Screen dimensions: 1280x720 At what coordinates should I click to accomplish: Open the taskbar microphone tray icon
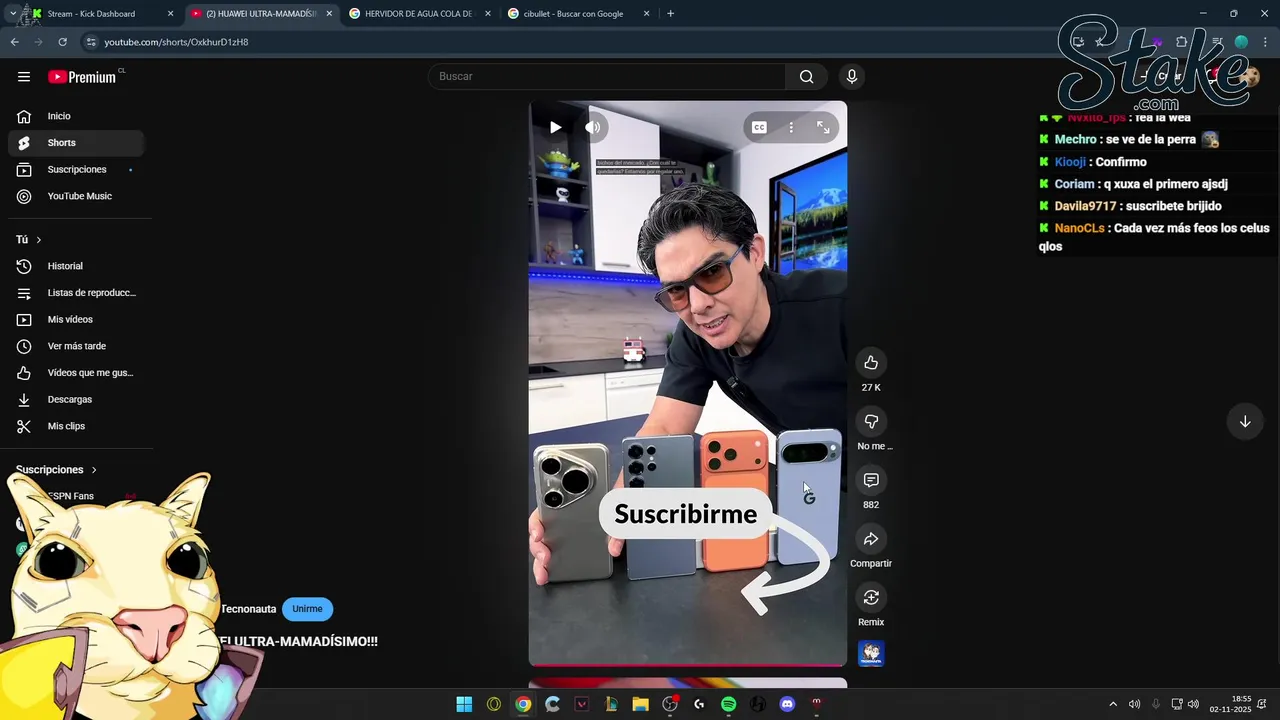[1156, 704]
